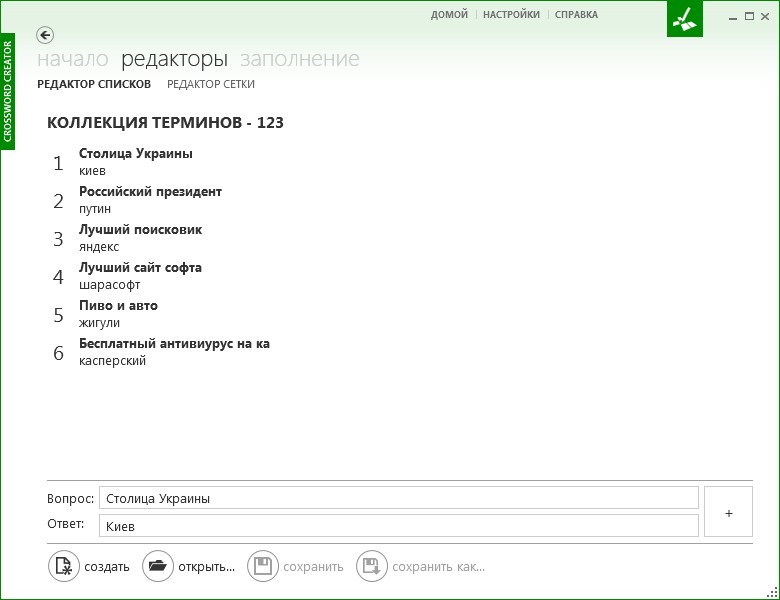
Task: Select the РЕДАКТОР СПИСКОВ tab
Action: (94, 84)
